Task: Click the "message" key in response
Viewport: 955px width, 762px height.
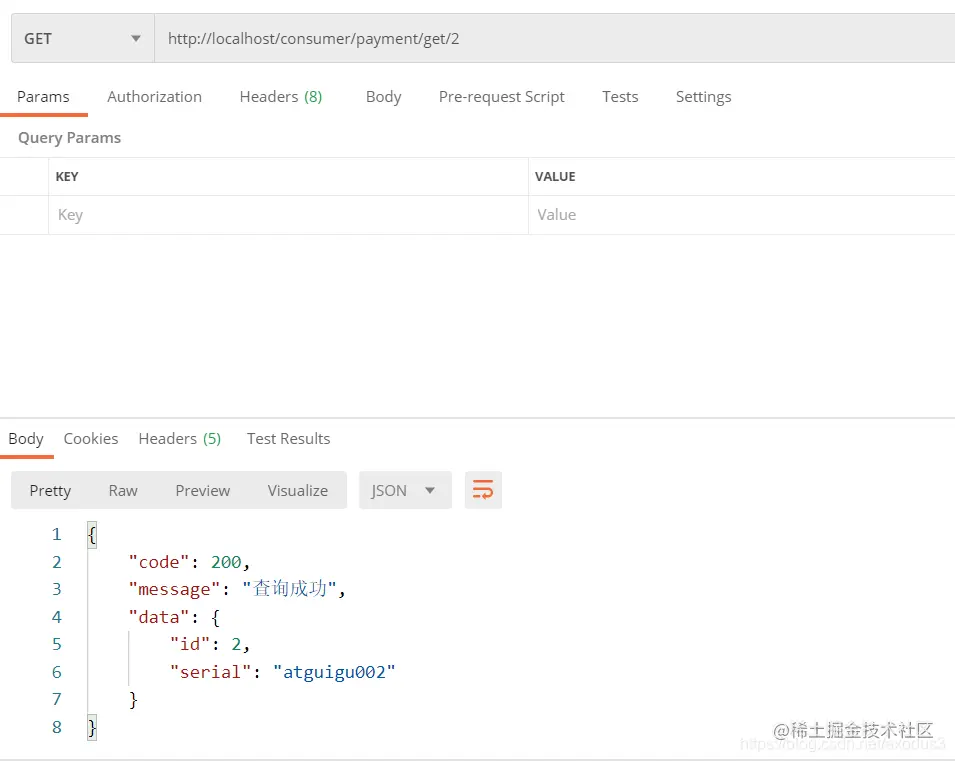Action: (174, 589)
